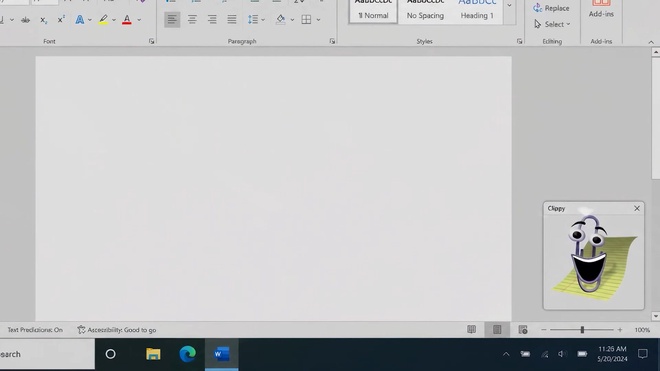Open the Select dropdown menu

552,24
